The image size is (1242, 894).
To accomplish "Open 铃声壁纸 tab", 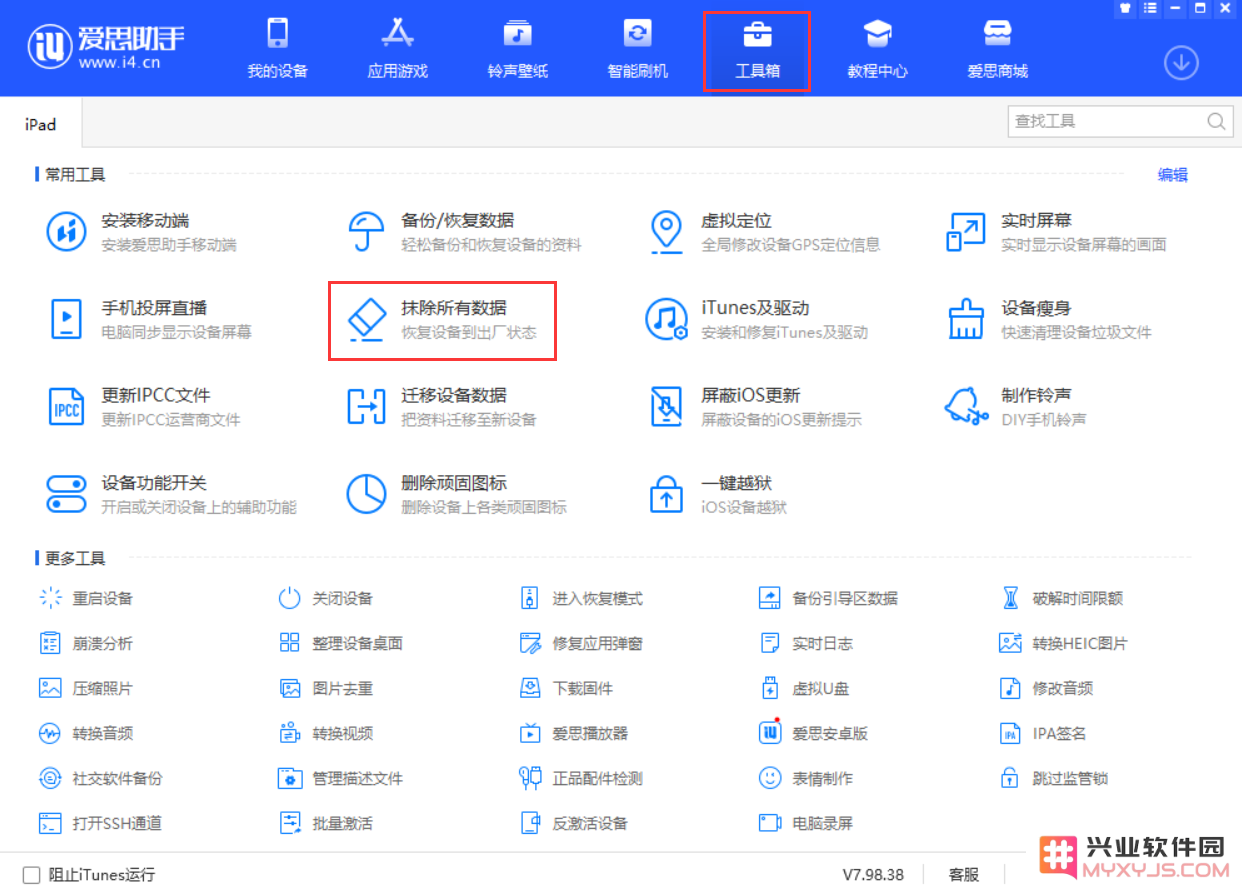I will (517, 48).
